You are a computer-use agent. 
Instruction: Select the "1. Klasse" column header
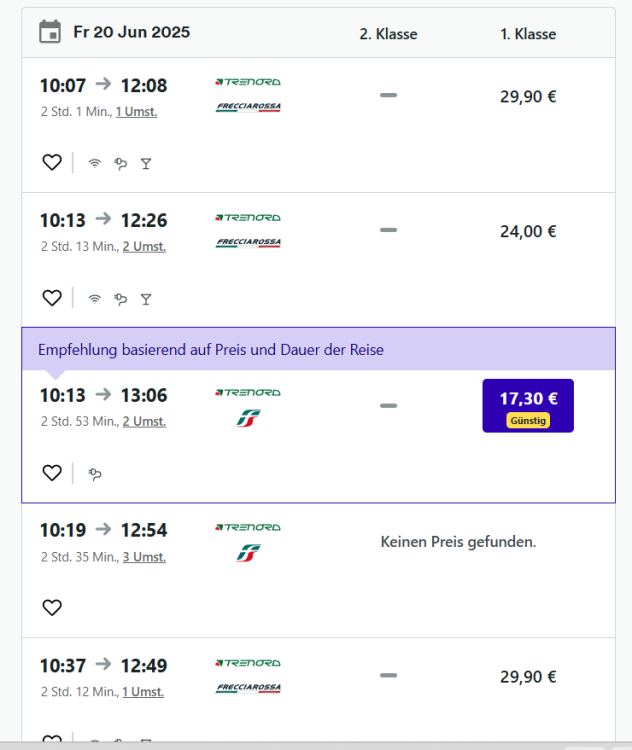pyautogui.click(x=528, y=34)
